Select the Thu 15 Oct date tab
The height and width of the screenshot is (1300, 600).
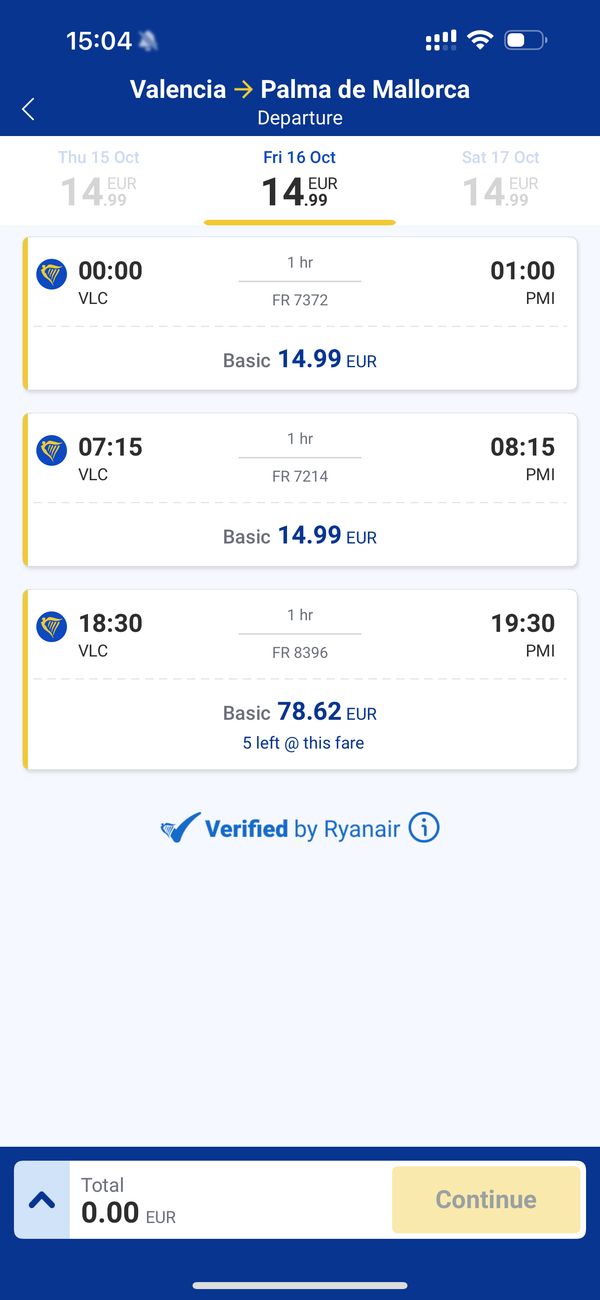click(x=99, y=179)
